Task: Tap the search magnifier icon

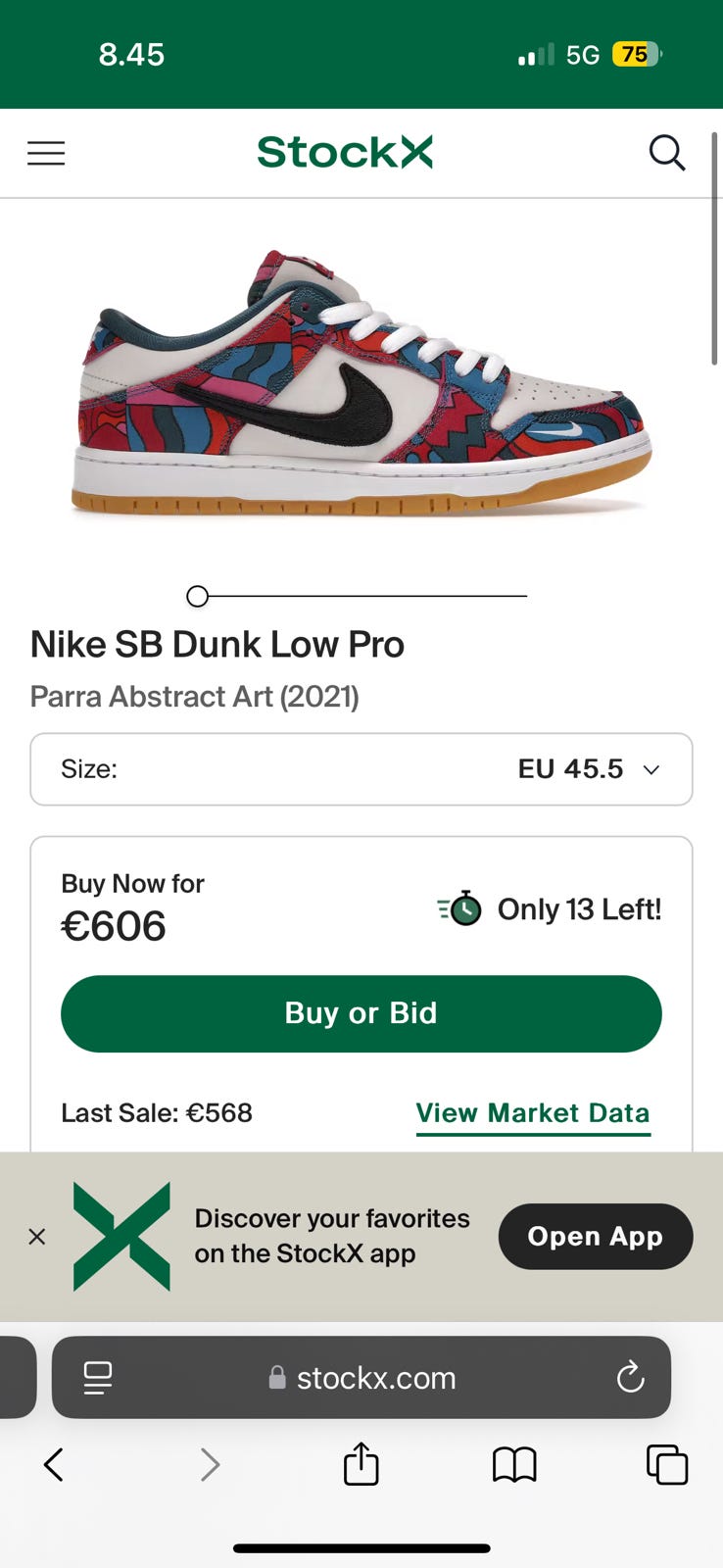Action: [667, 153]
